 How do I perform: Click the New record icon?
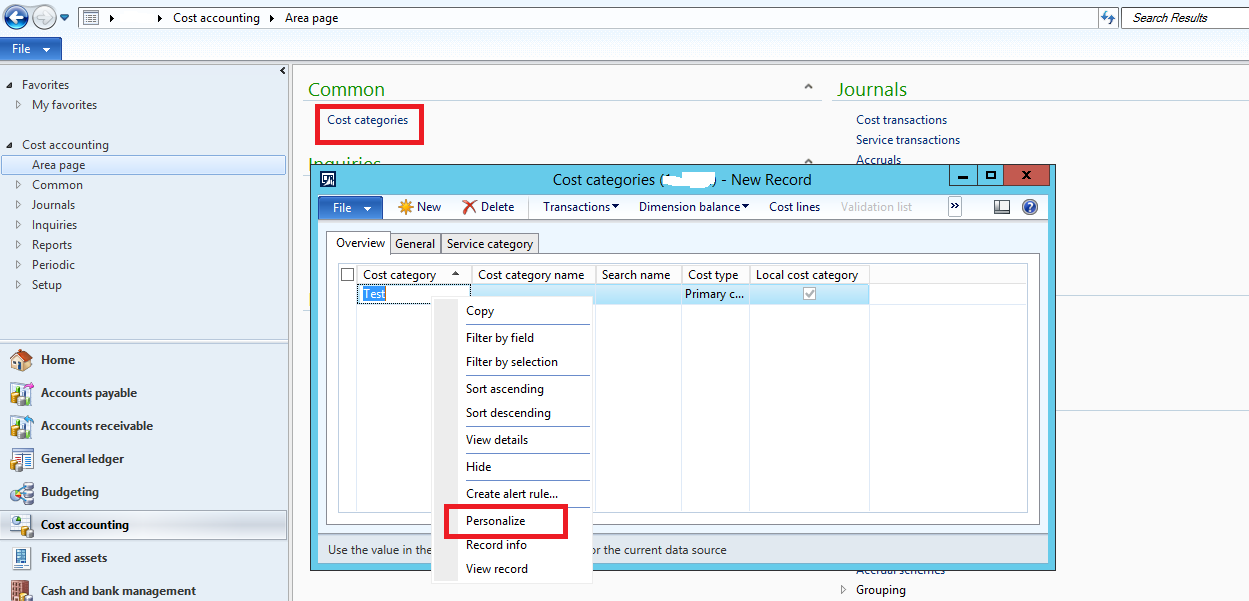[418, 206]
